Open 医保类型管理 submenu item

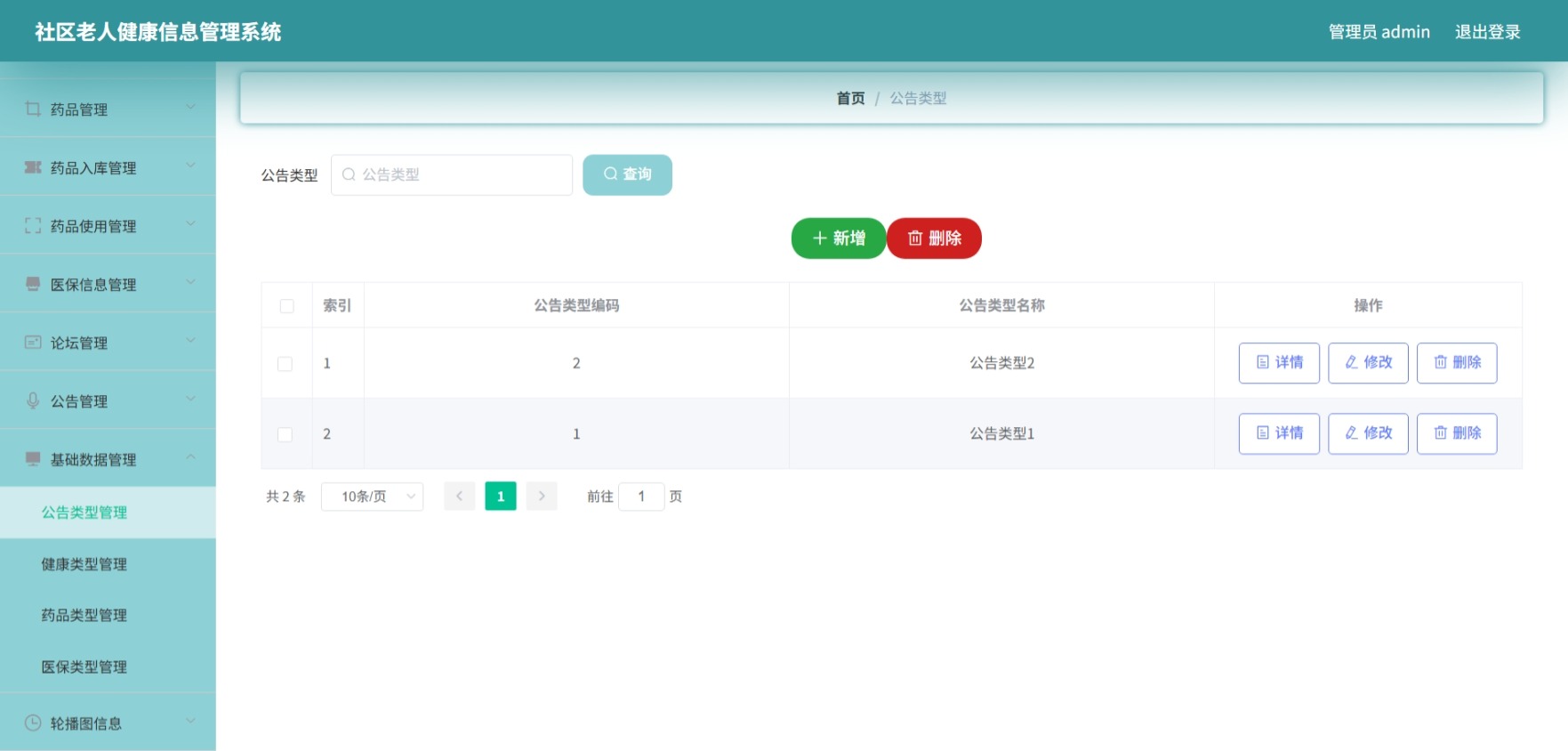108,667
